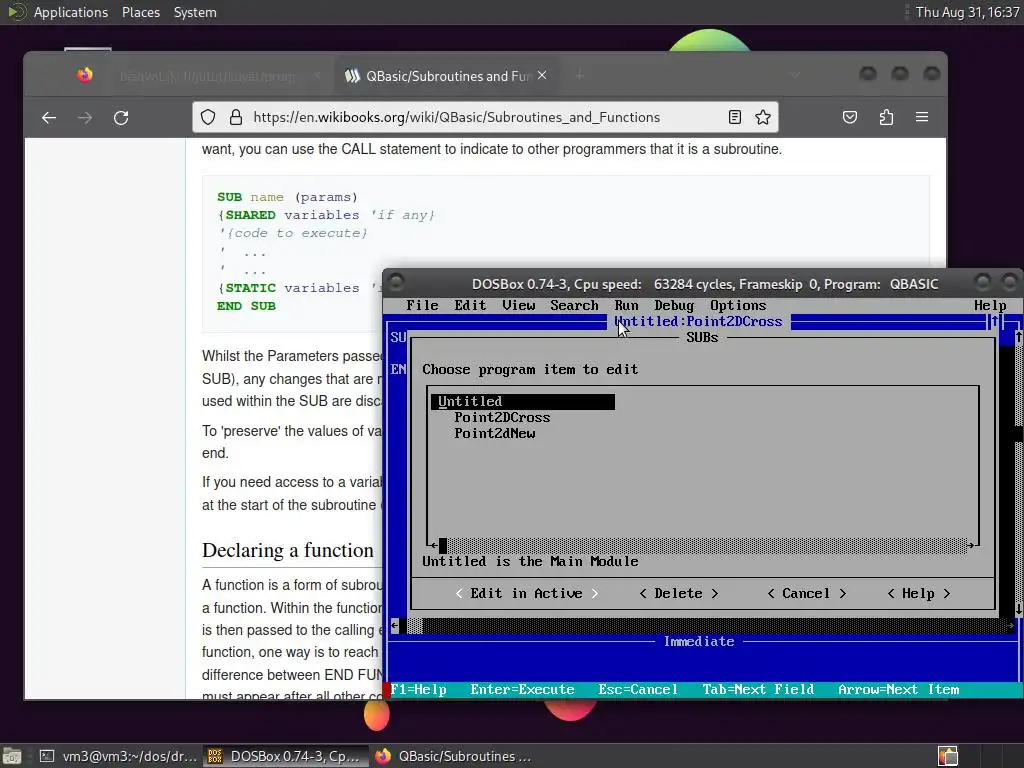Open the QBasic File menu

click(x=422, y=305)
